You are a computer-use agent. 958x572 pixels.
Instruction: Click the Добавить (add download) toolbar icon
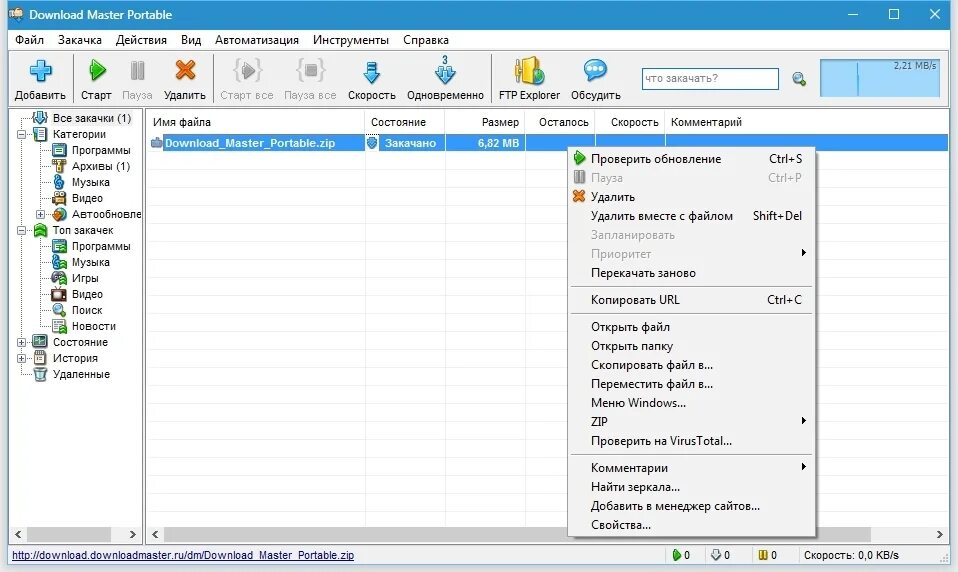coord(40,72)
